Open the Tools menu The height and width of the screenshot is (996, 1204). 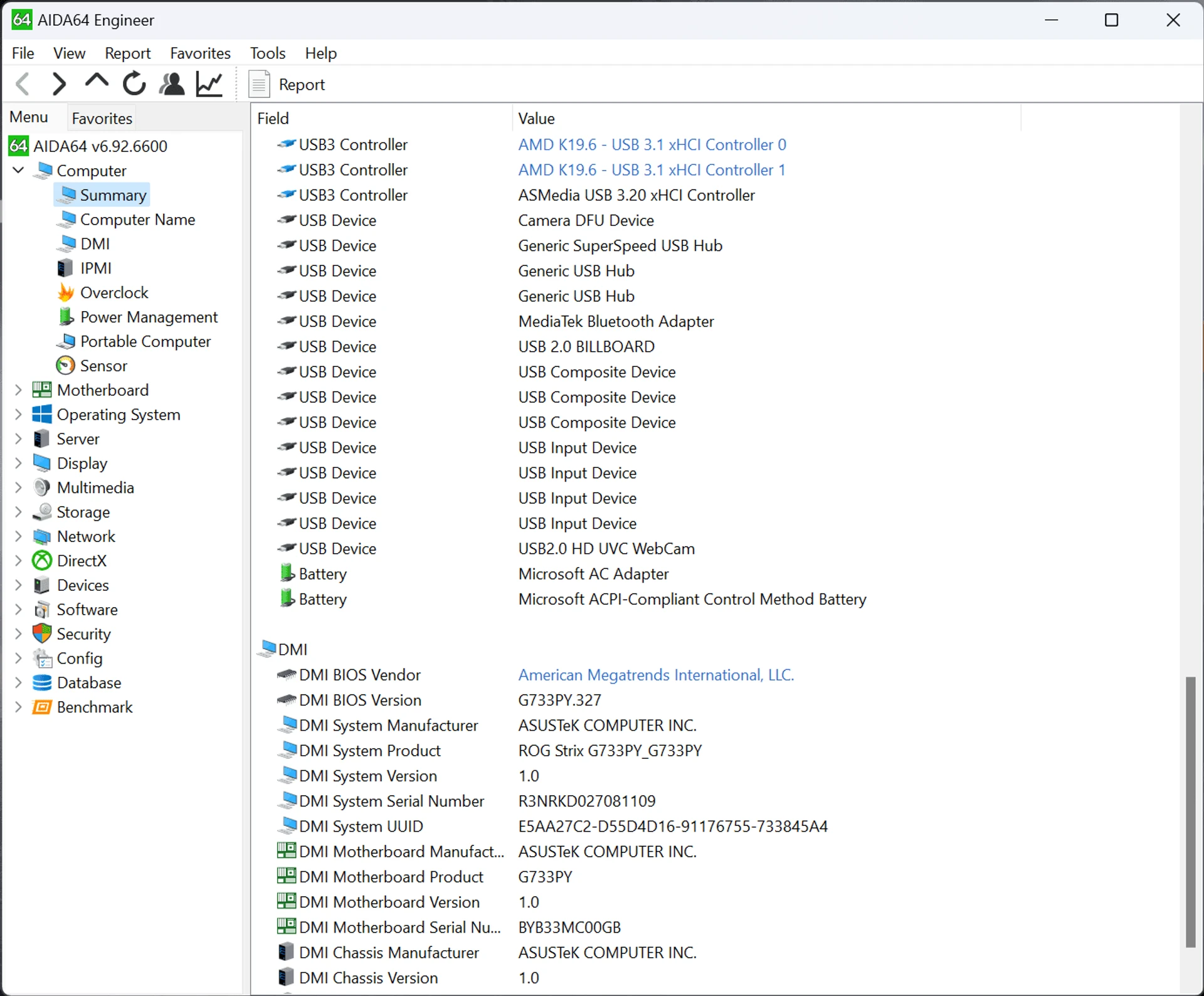pyautogui.click(x=268, y=53)
